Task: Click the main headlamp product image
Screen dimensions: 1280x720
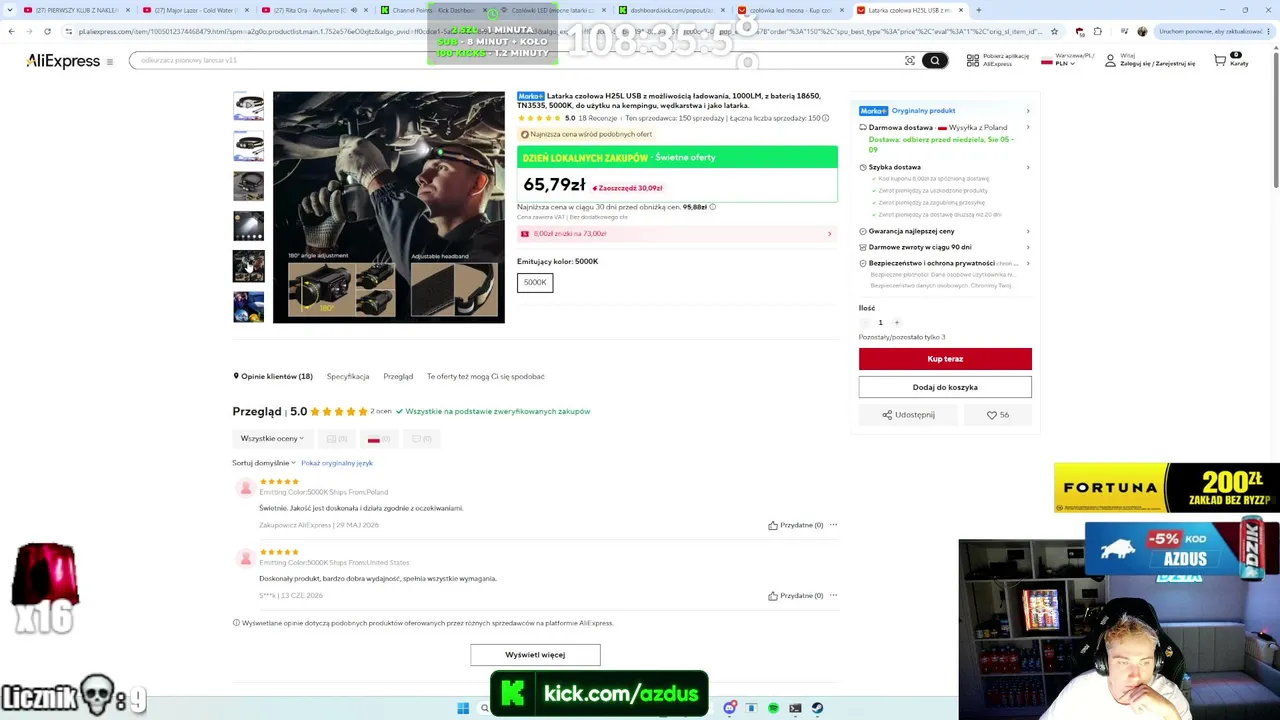Action: click(389, 207)
